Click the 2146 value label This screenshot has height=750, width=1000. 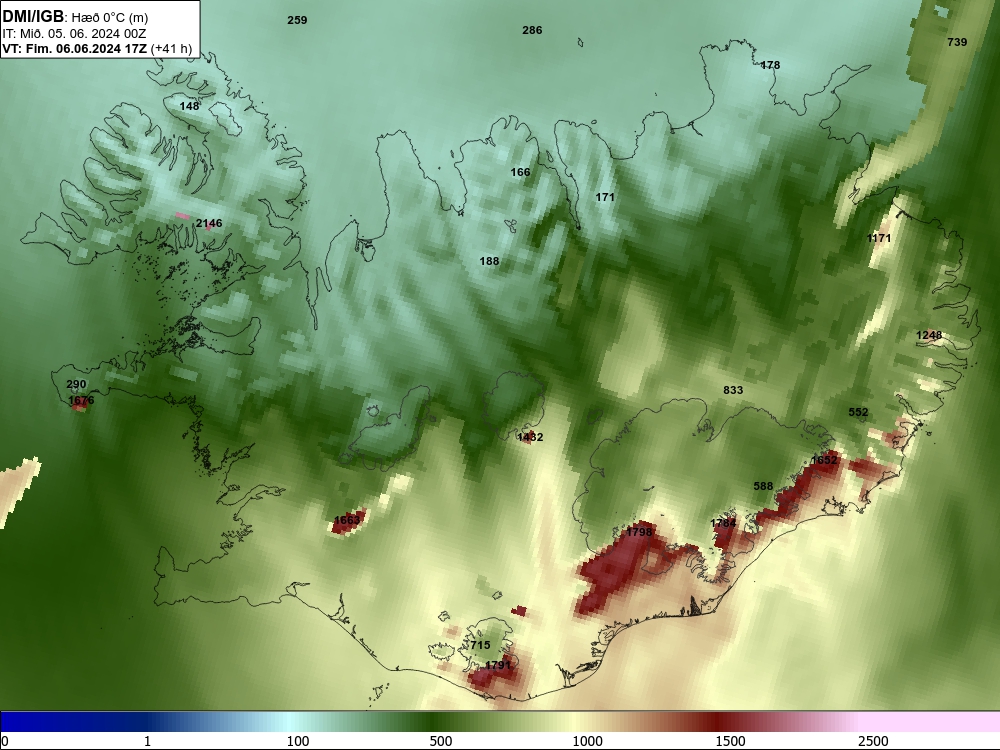click(x=209, y=223)
